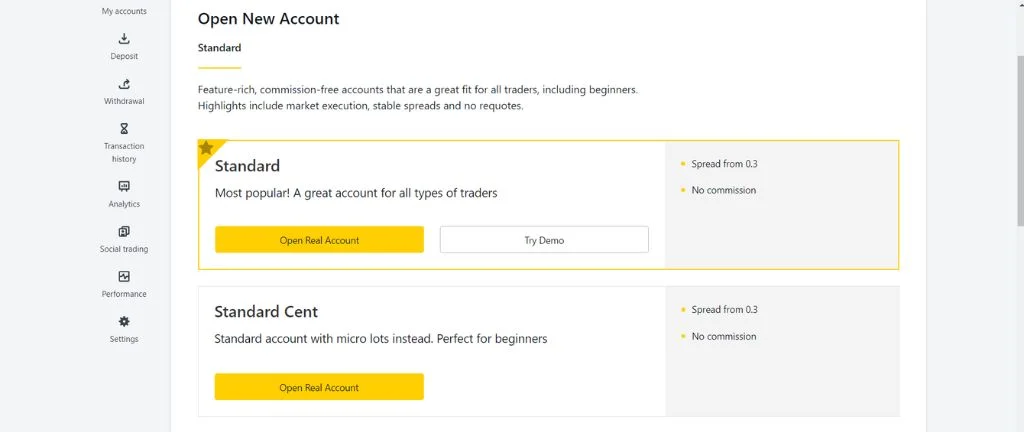This screenshot has height=432, width=1024.
Task: Click the Analytics sidebar icon
Action: click(124, 186)
